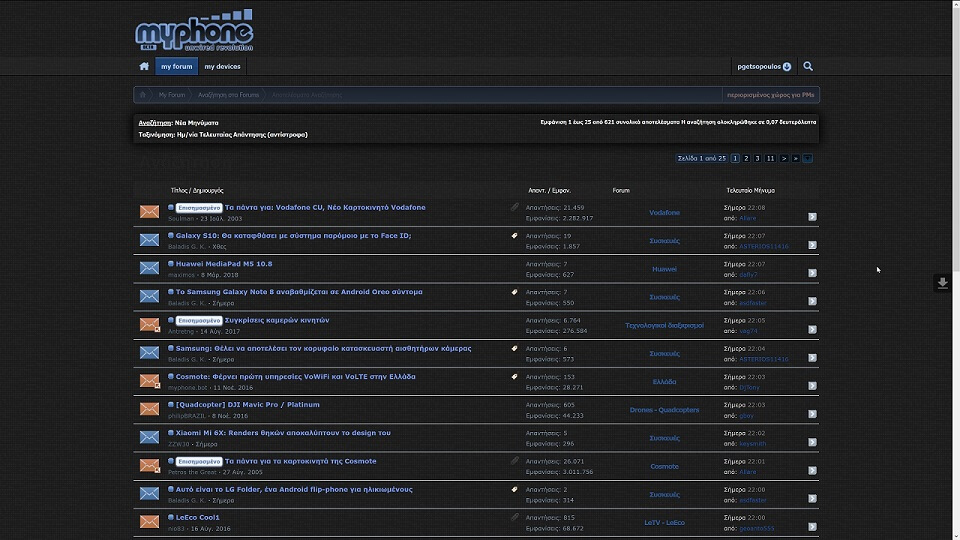Go to last post of Vodafone CU thread

click(x=812, y=217)
